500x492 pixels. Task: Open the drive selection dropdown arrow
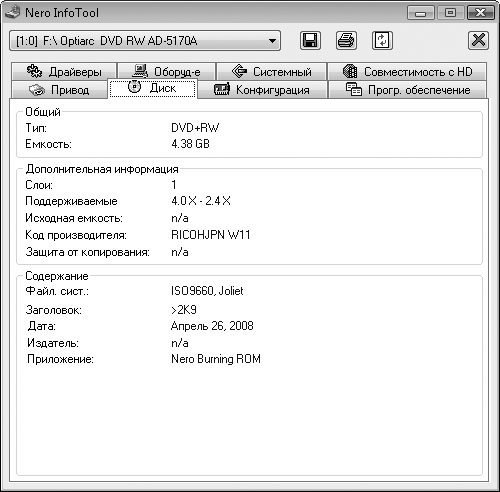pyautogui.click(x=272, y=41)
